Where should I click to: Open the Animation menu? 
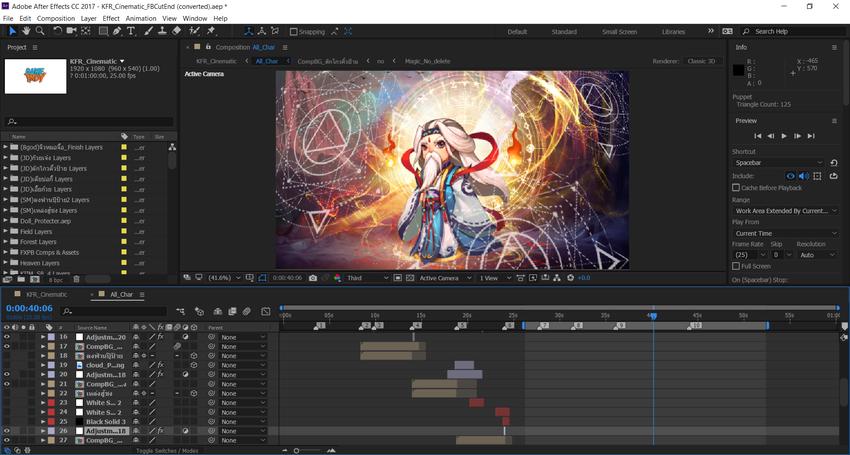140,18
